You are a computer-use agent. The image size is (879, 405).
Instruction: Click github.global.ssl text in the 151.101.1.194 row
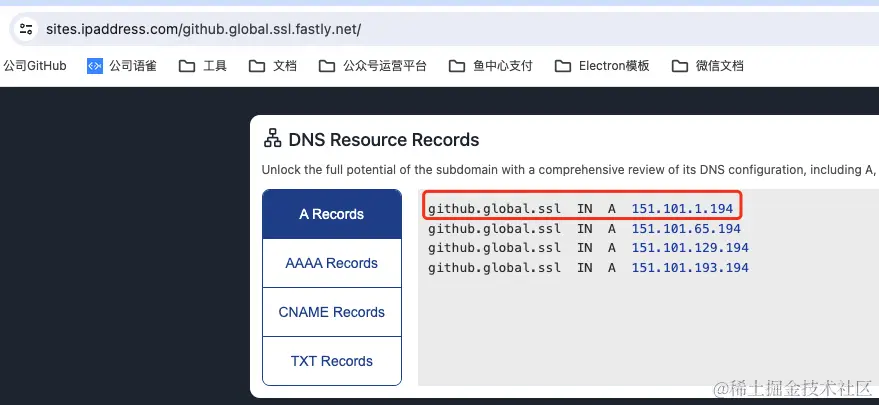click(494, 209)
